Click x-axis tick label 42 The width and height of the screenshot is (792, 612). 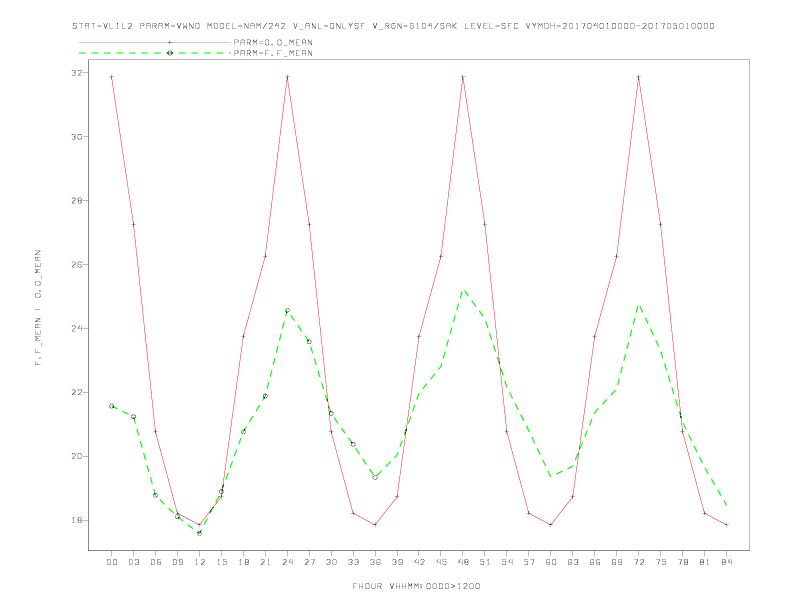(419, 562)
